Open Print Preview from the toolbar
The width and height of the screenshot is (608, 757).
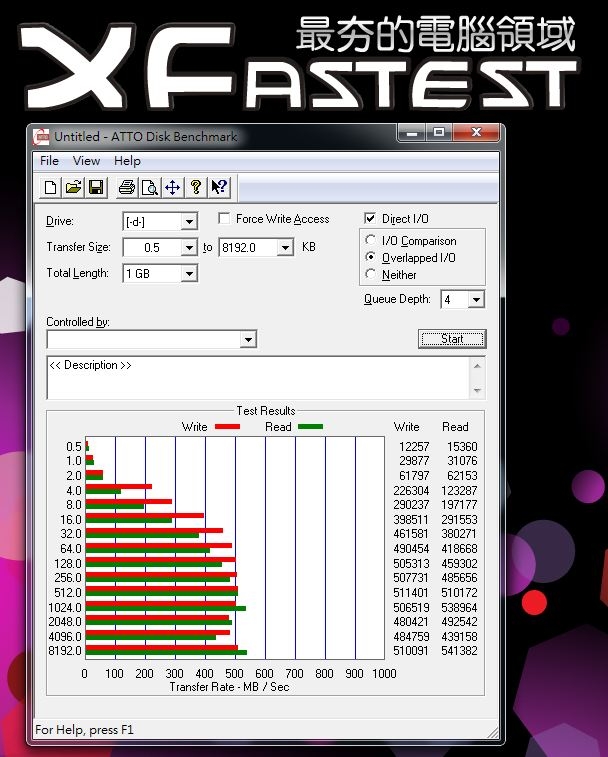tap(149, 187)
